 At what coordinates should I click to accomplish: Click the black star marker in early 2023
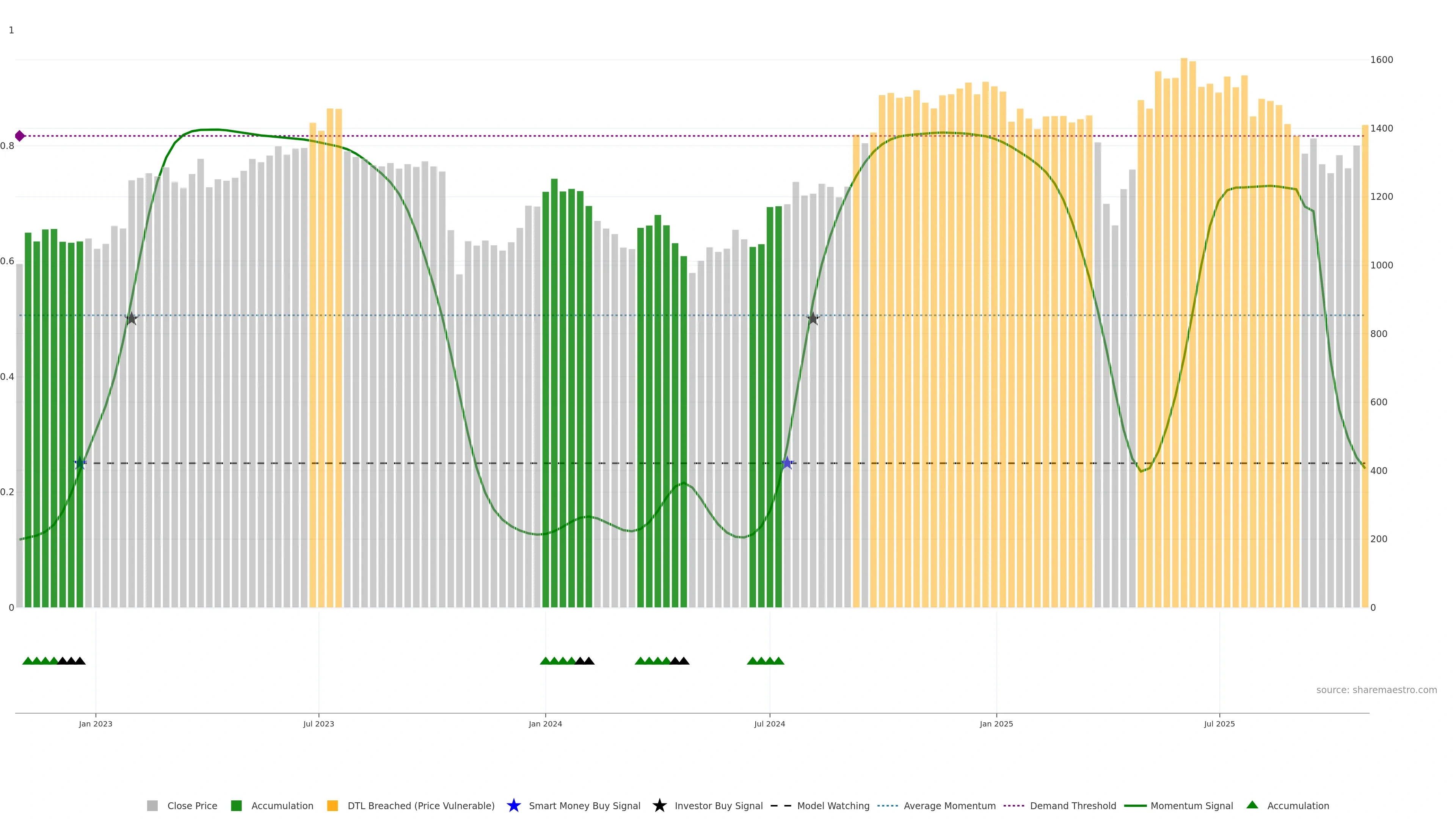tap(131, 318)
